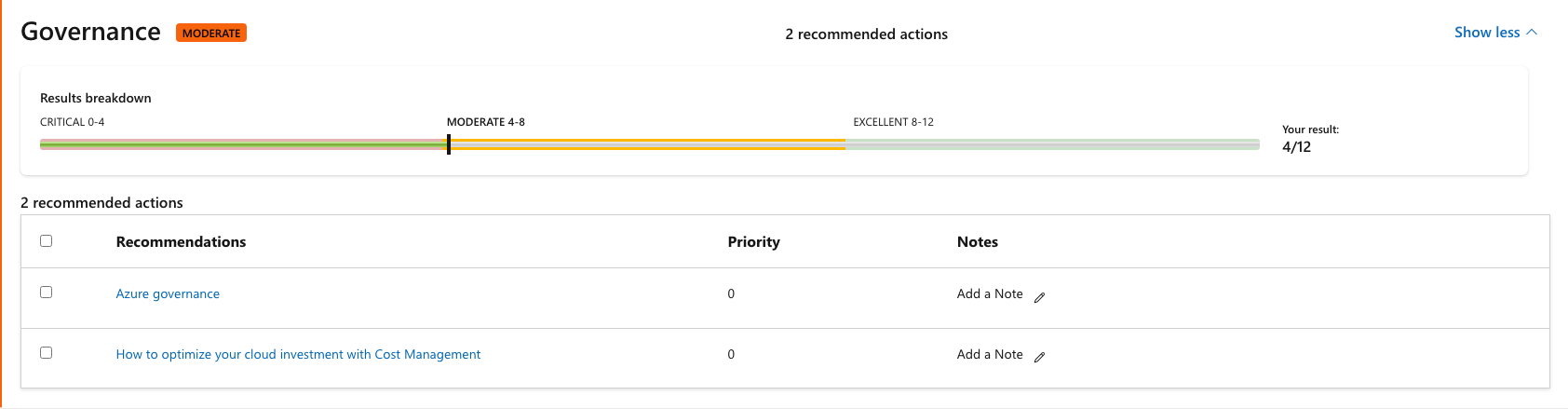The image size is (1568, 409).
Task: Check the Azure governance row checkbox
Action: click(x=46, y=292)
